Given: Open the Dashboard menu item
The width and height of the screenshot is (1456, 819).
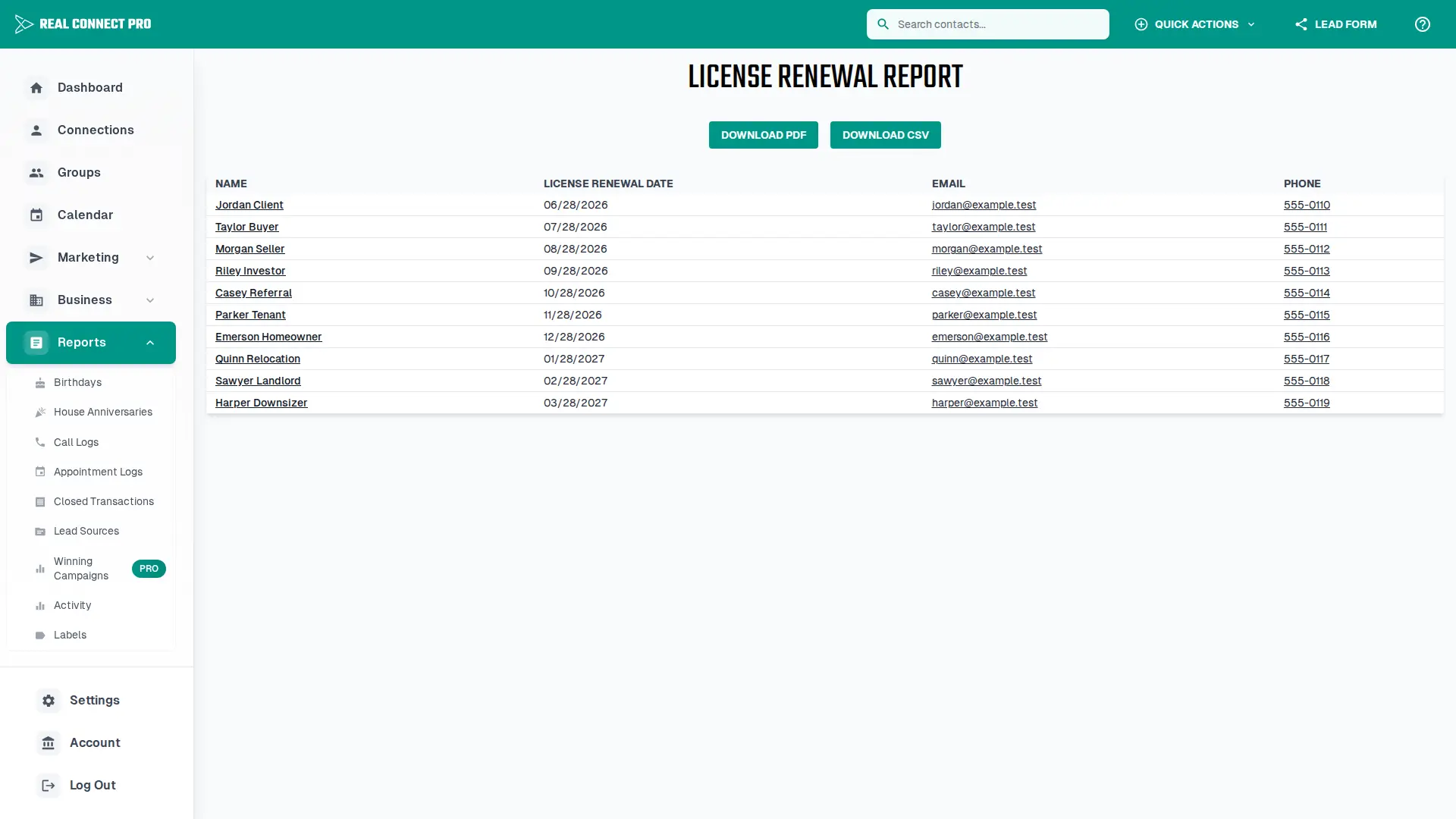Looking at the screenshot, I should (91, 88).
